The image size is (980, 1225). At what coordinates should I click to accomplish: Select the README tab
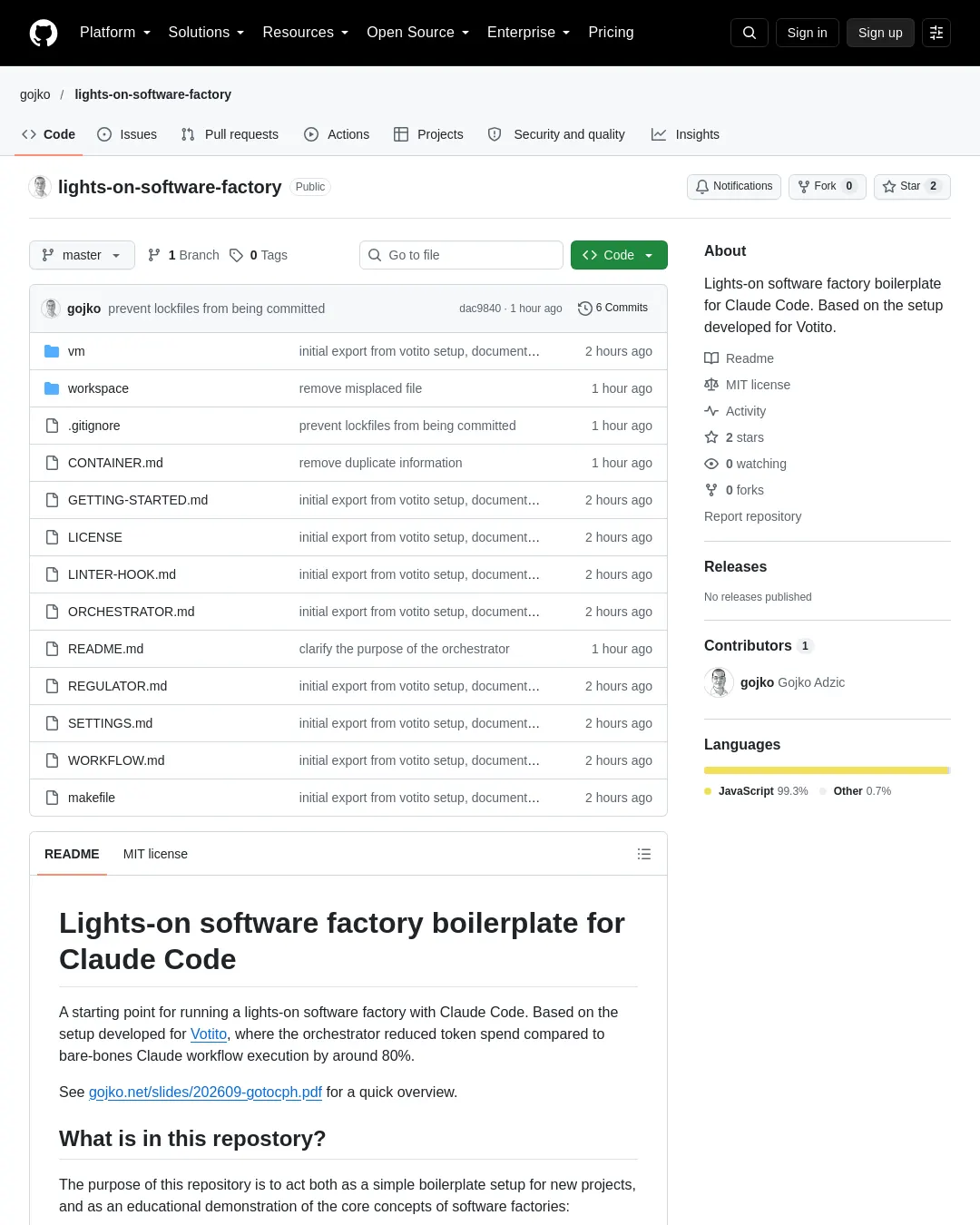72,854
